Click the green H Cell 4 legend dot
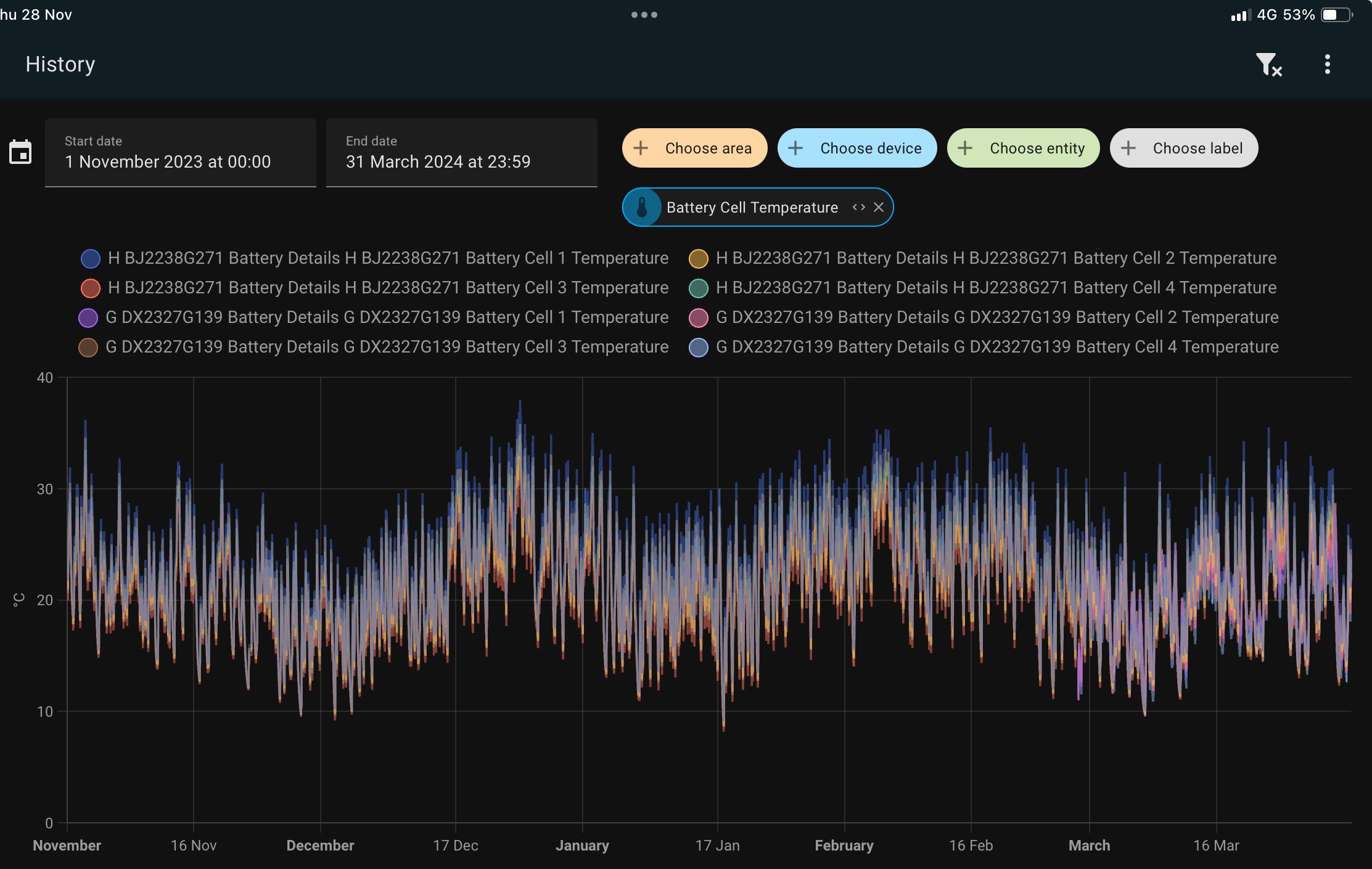The width and height of the screenshot is (1372, 869). [x=699, y=288]
